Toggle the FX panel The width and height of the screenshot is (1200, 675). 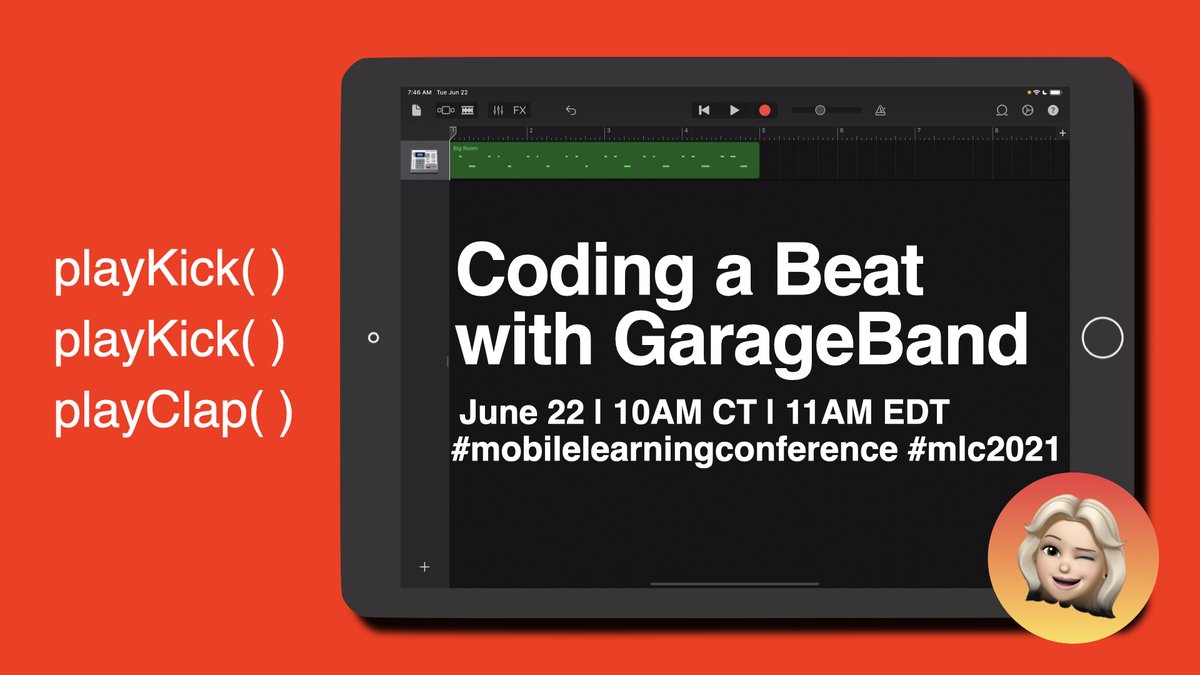pyautogui.click(x=520, y=110)
